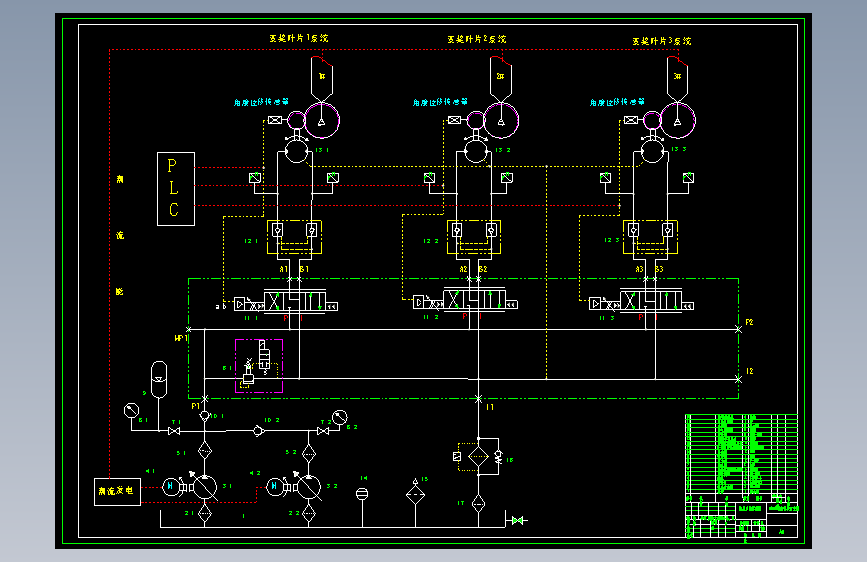Select hydraulic motor symbol 13.1
The image size is (867, 562).
pyautogui.click(x=296, y=151)
